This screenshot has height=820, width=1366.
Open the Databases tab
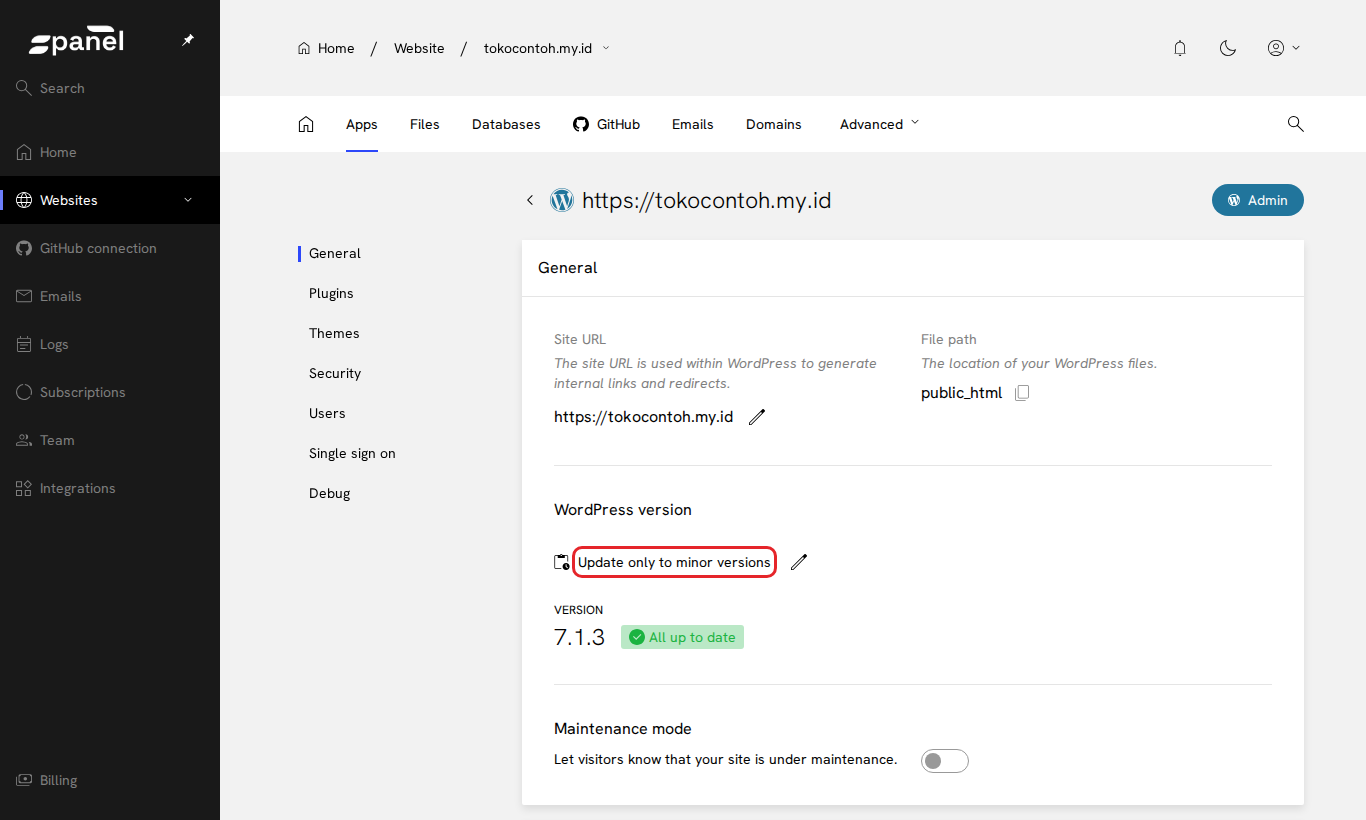pos(506,124)
